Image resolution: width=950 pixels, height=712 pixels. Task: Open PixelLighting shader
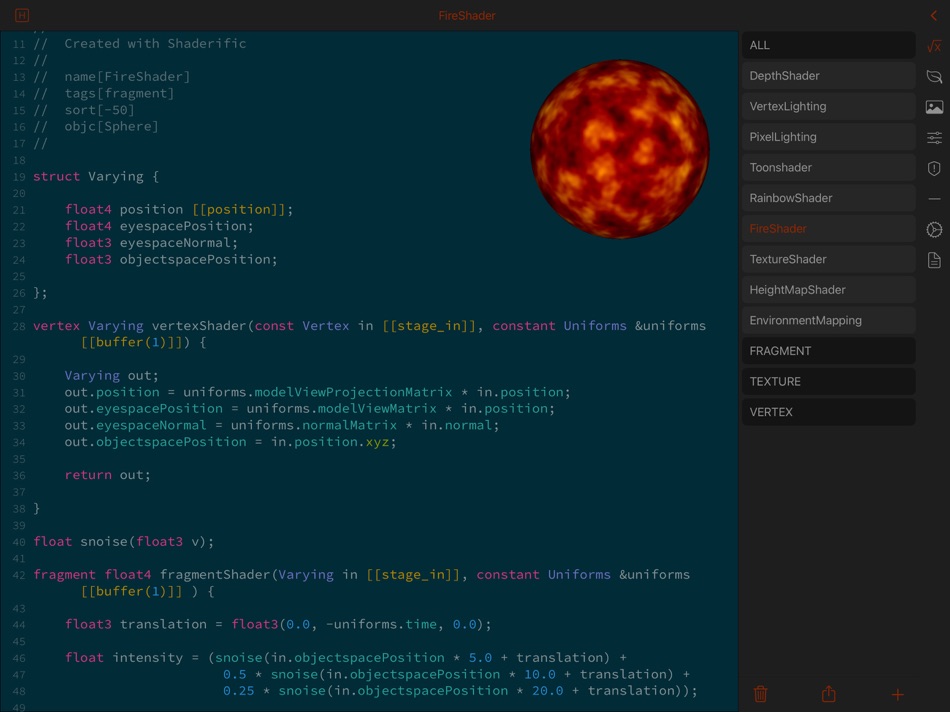coord(828,137)
